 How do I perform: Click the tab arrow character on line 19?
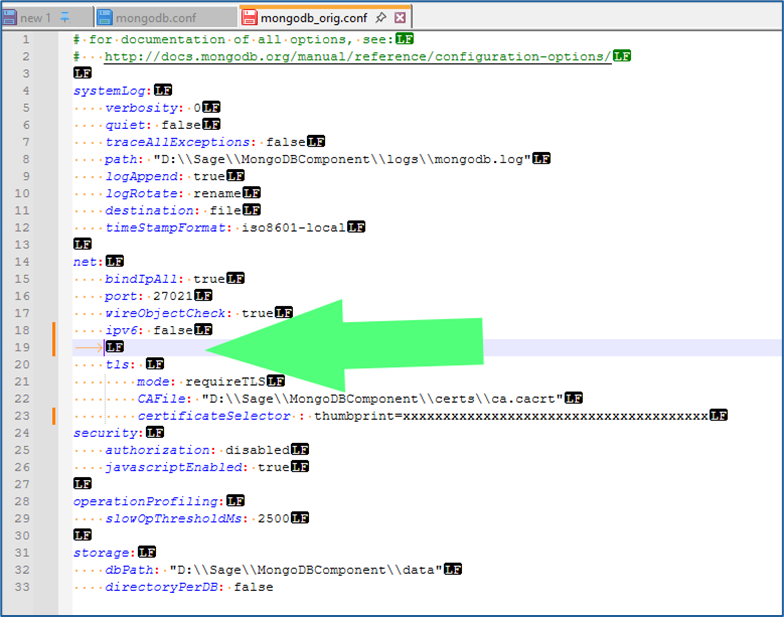88,347
